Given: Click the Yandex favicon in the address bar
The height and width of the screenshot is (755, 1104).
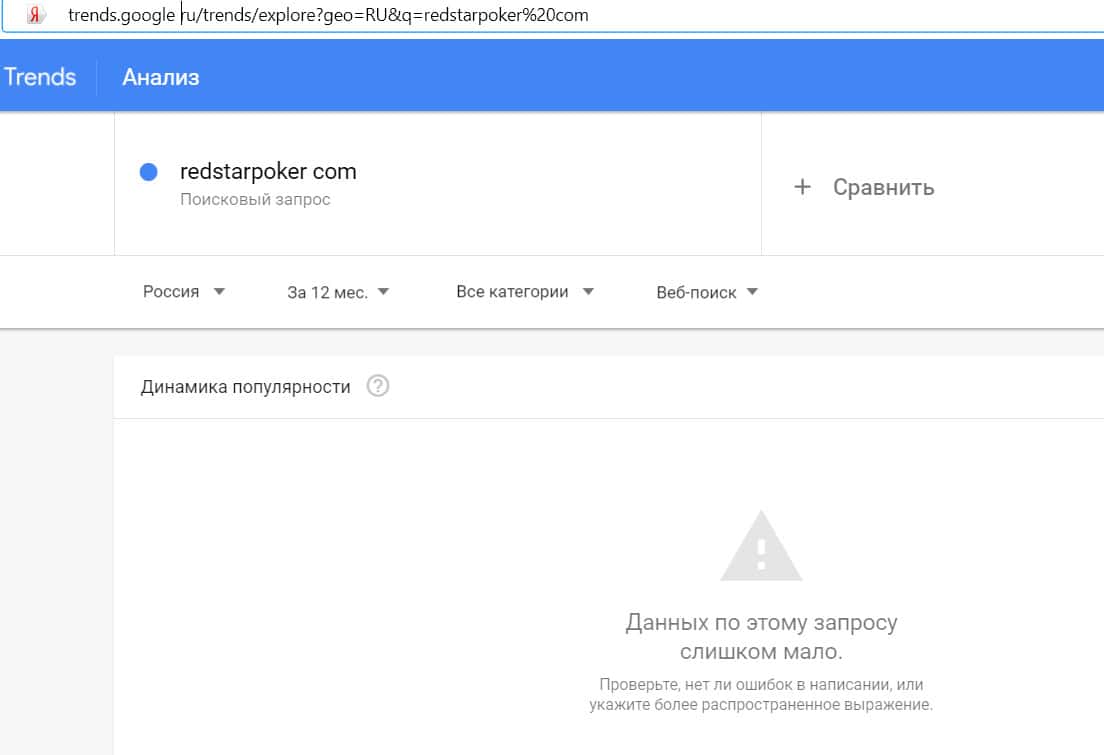Looking at the screenshot, I should (x=36, y=15).
